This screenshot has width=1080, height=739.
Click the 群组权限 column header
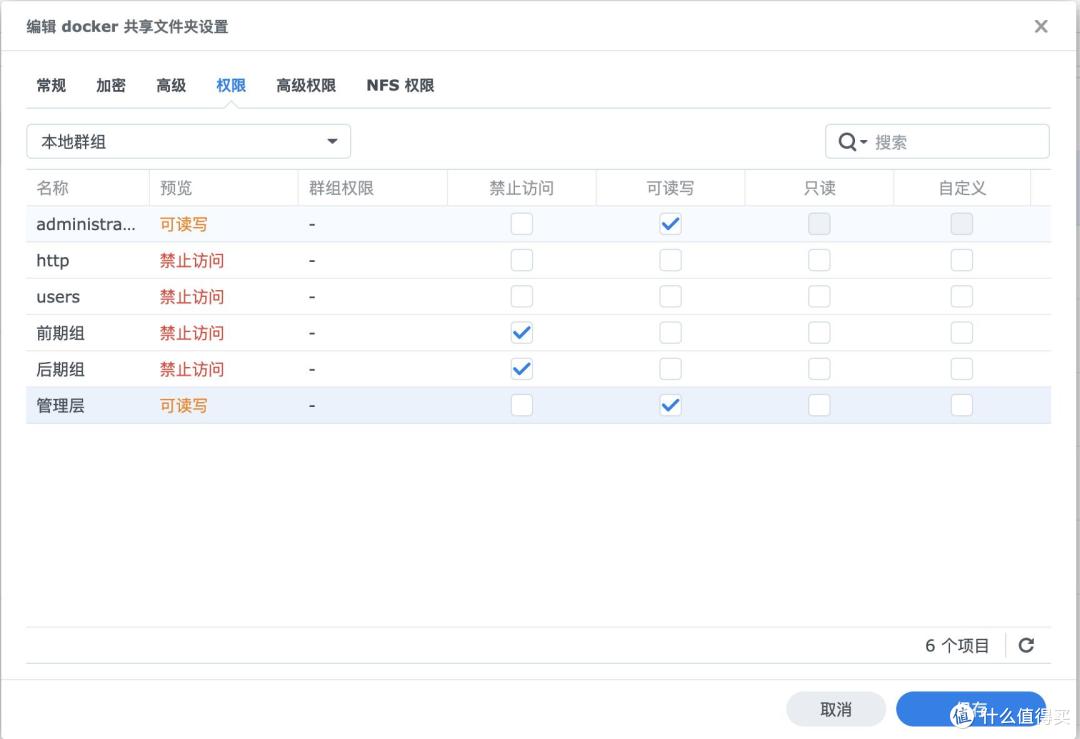tap(373, 188)
